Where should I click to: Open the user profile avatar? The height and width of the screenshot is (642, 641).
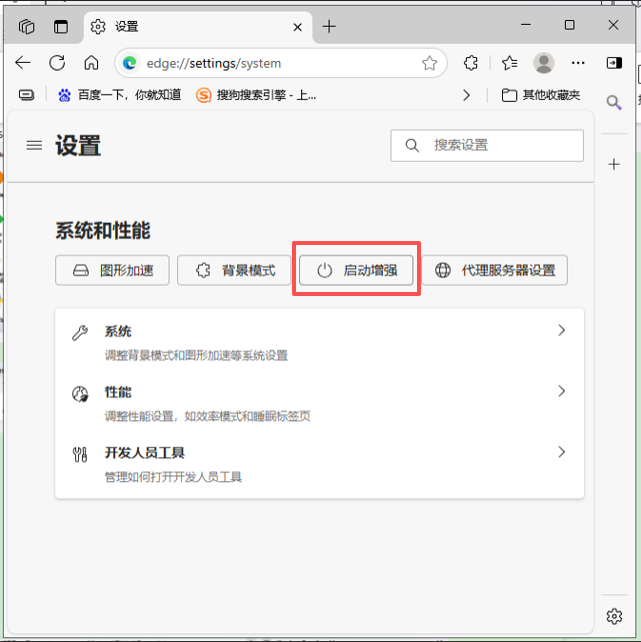point(544,63)
